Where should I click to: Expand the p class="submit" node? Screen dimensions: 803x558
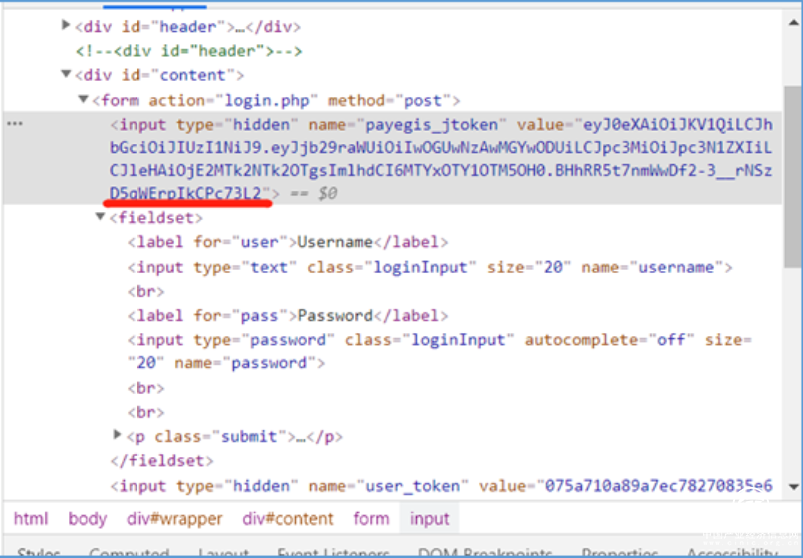(118, 436)
